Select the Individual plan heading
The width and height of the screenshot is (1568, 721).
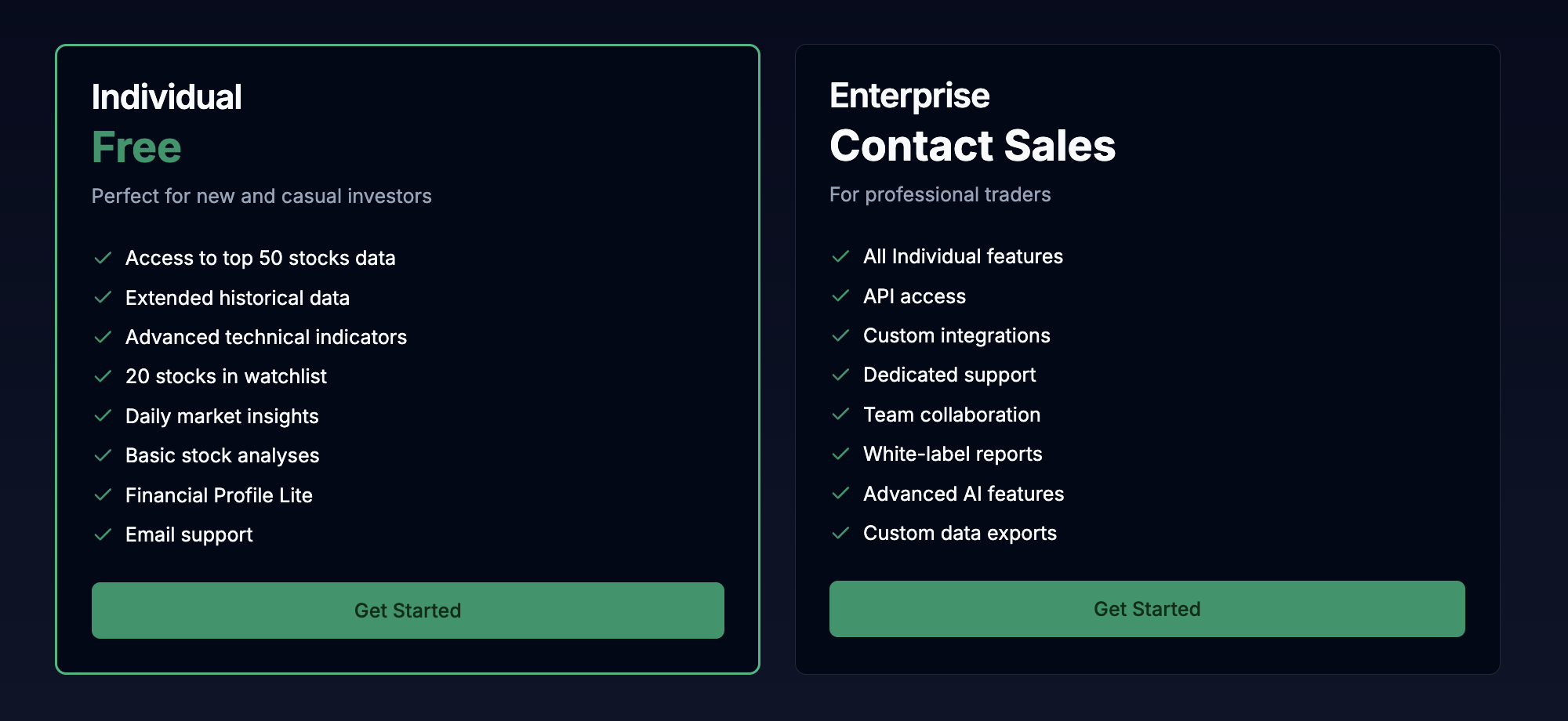(x=167, y=97)
